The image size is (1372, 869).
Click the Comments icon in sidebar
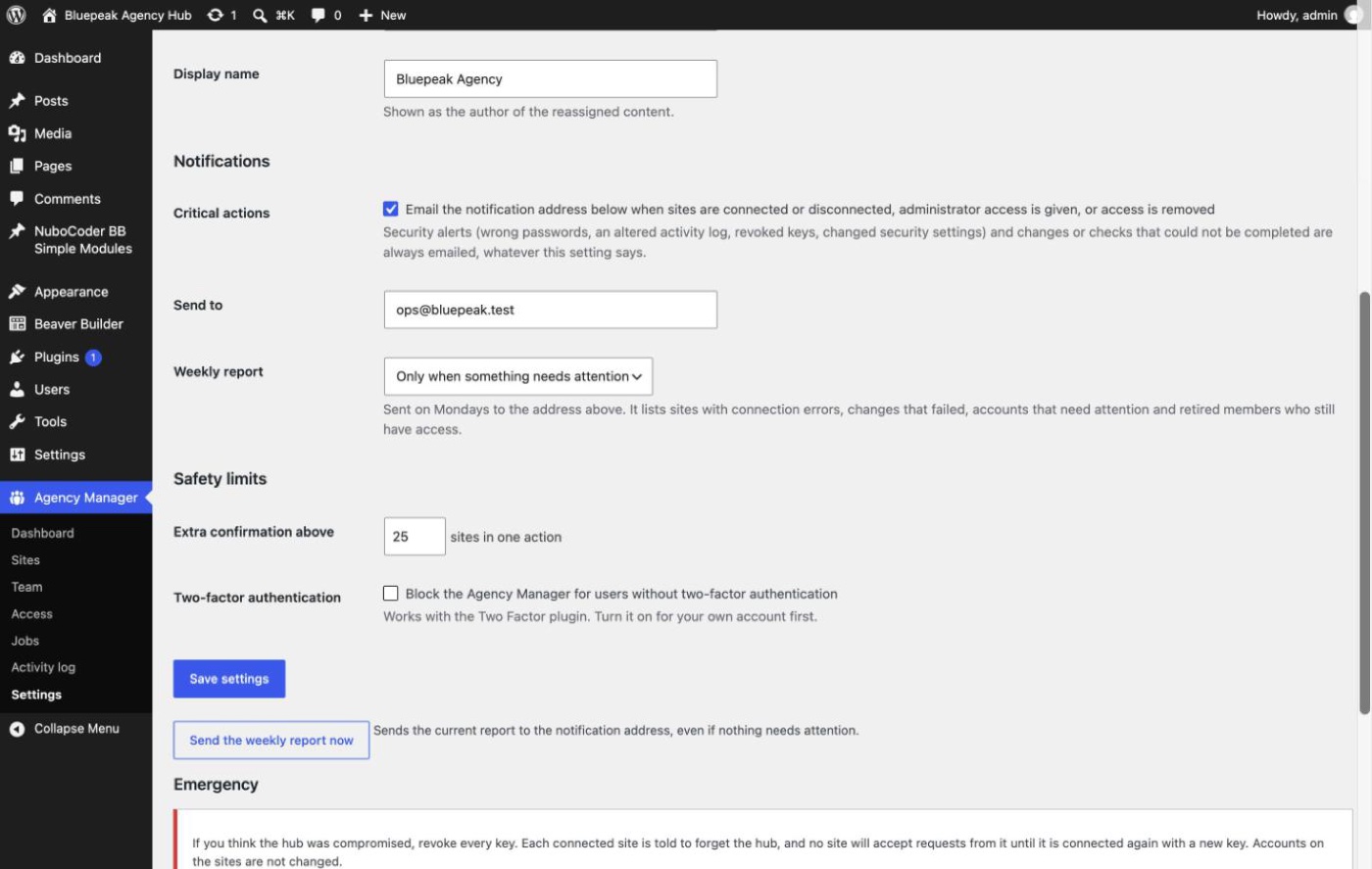pyautogui.click(x=17, y=198)
